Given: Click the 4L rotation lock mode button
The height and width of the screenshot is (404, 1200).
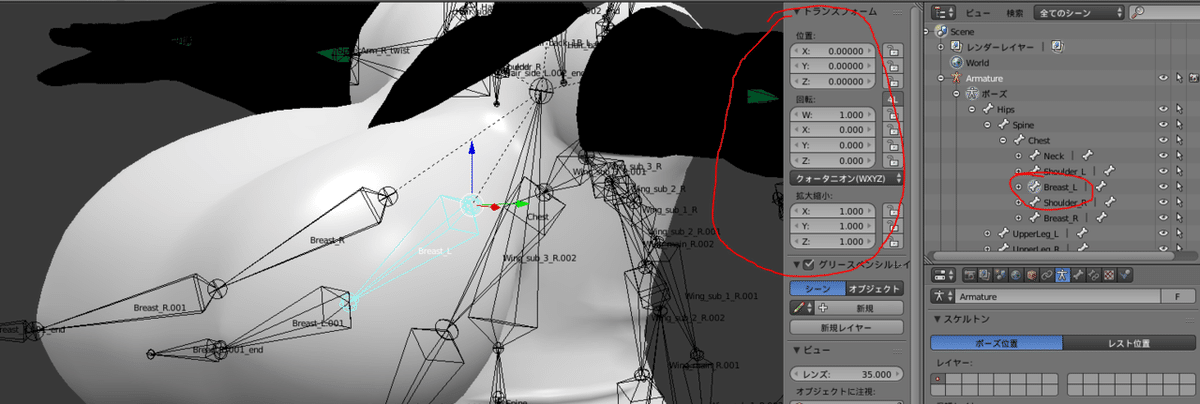Looking at the screenshot, I should 893,99.
